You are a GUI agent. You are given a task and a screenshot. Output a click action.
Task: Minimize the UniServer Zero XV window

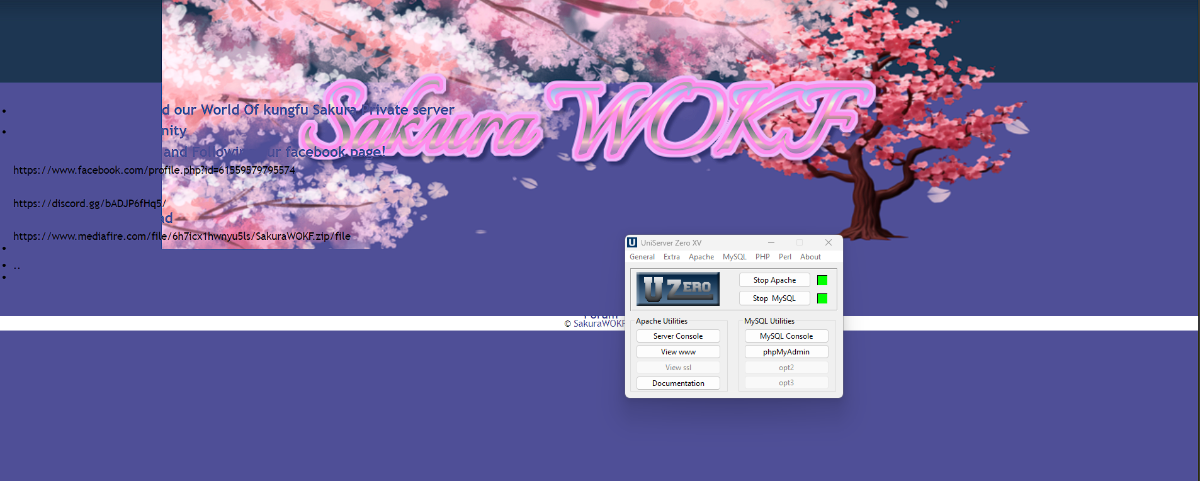click(x=771, y=243)
